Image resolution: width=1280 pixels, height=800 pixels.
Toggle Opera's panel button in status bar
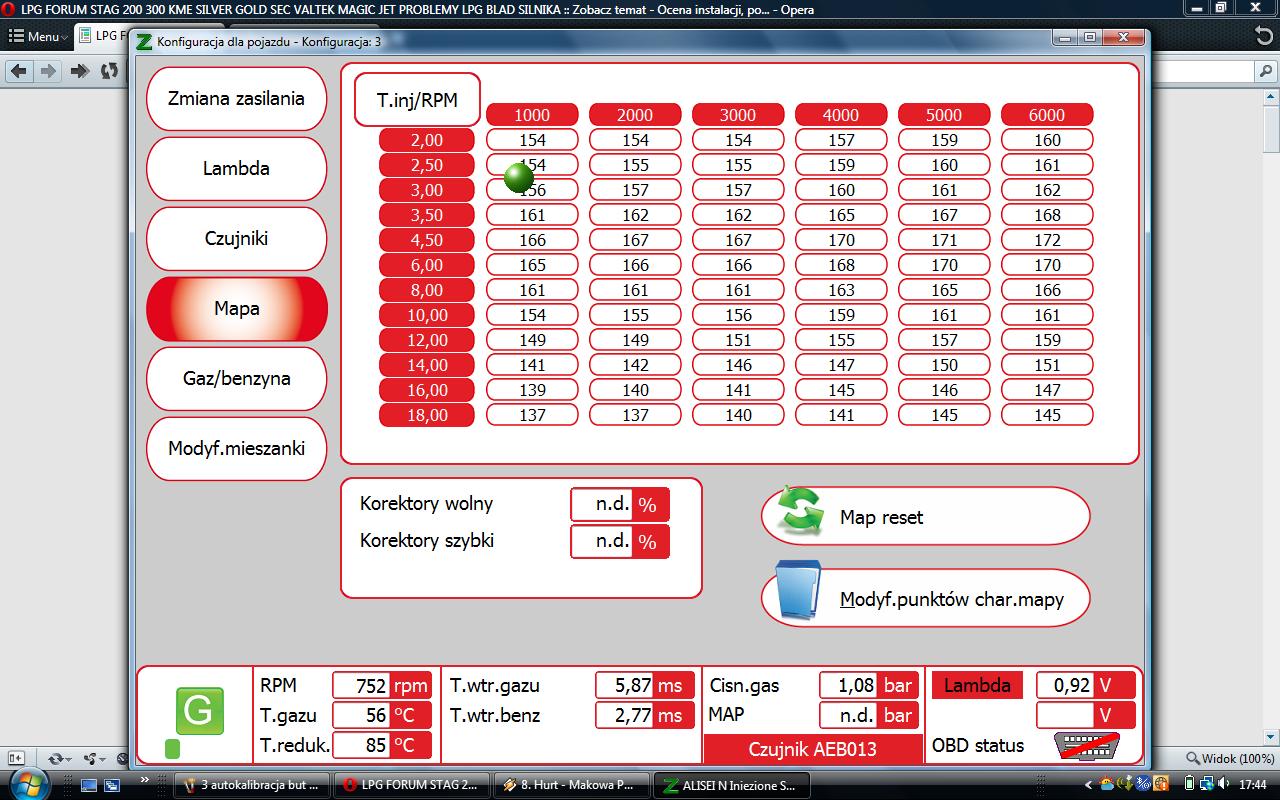pos(14,759)
